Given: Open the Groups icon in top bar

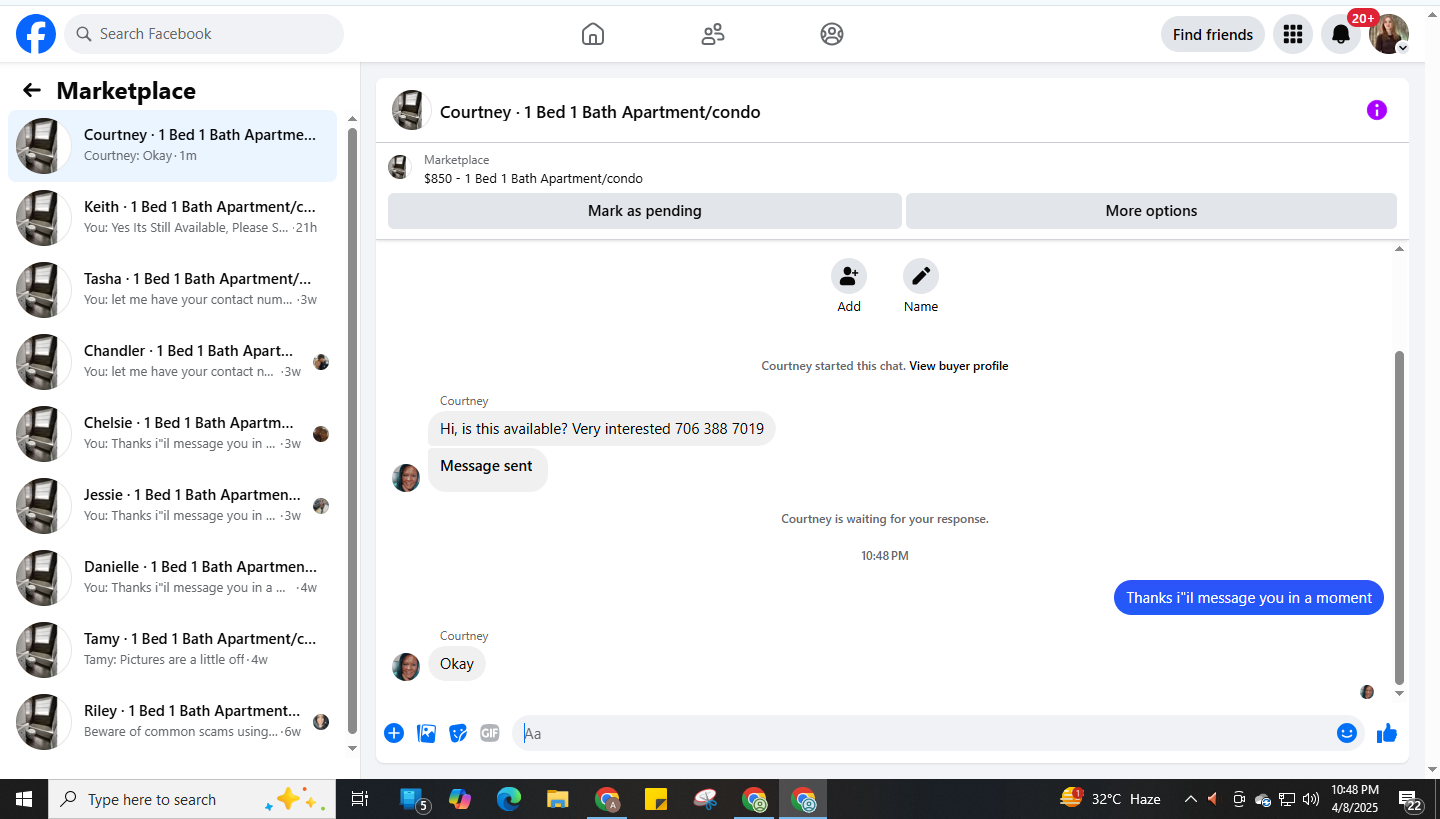Looking at the screenshot, I should (832, 34).
